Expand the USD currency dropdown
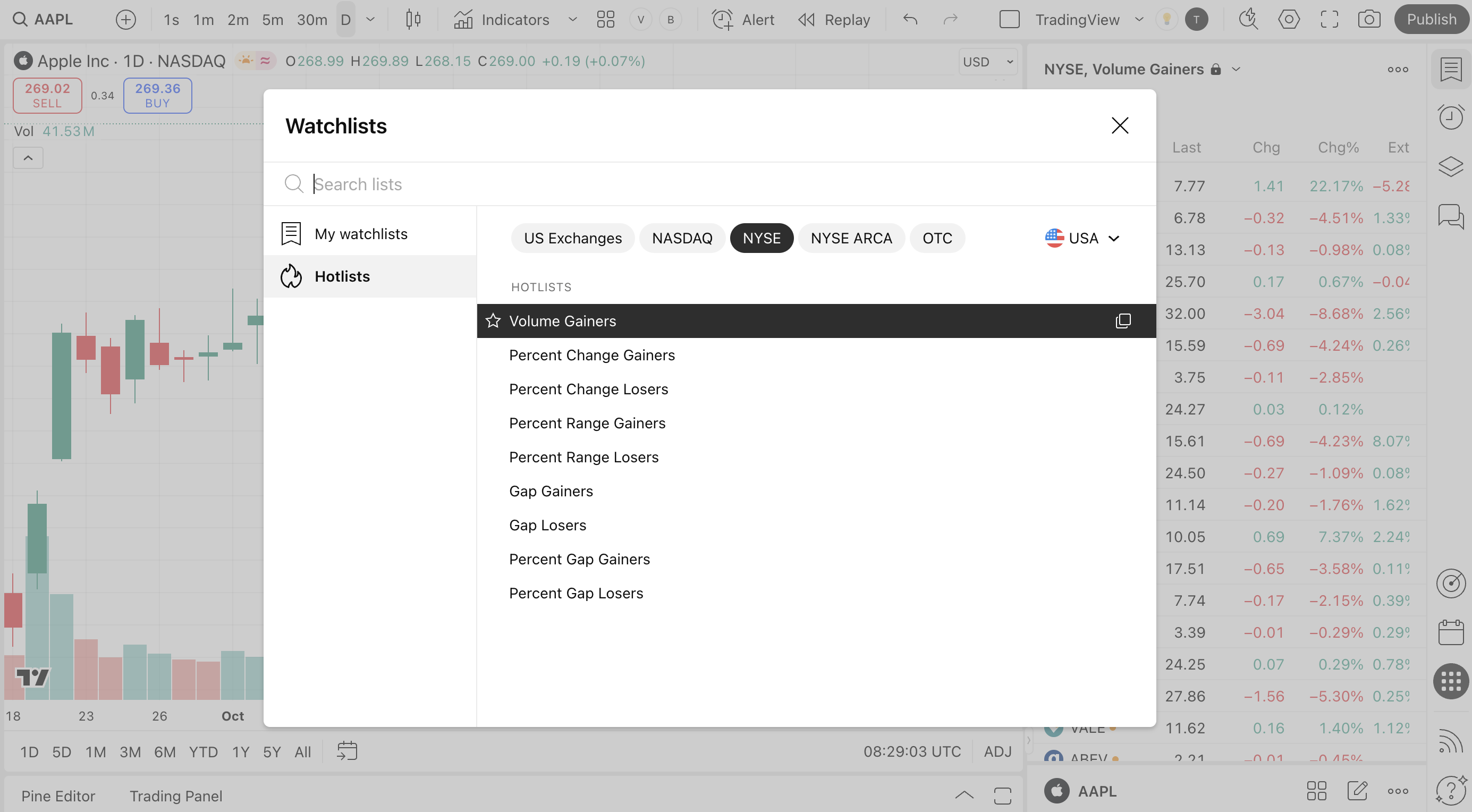The height and width of the screenshot is (812, 1472). [987, 61]
